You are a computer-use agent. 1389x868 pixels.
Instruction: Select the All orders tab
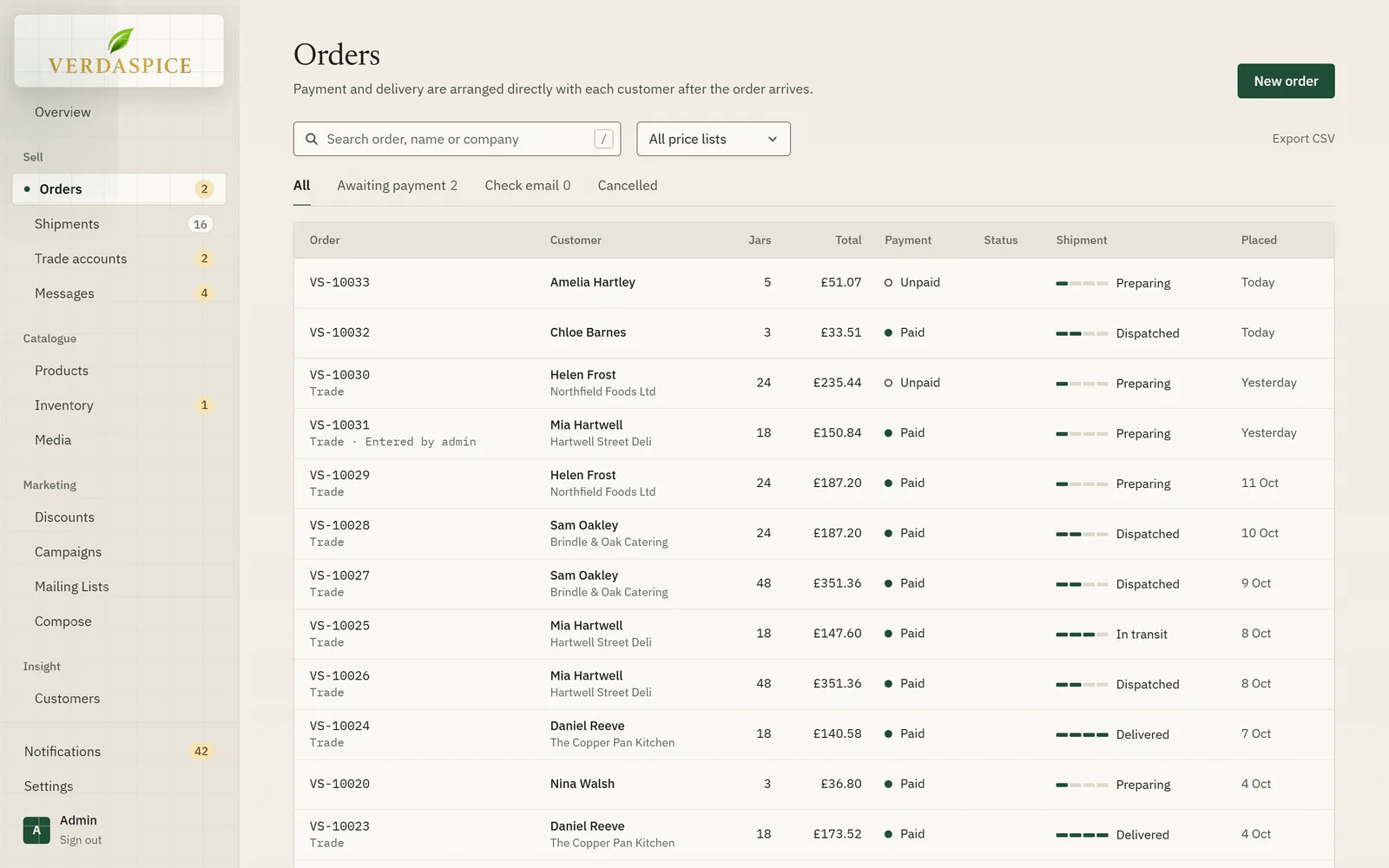302,186
